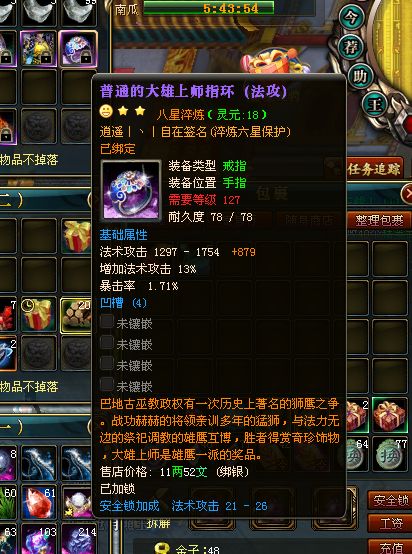Open the 工资 button
Image resolution: width=412 pixels, height=554 pixels.
(x=390, y=524)
